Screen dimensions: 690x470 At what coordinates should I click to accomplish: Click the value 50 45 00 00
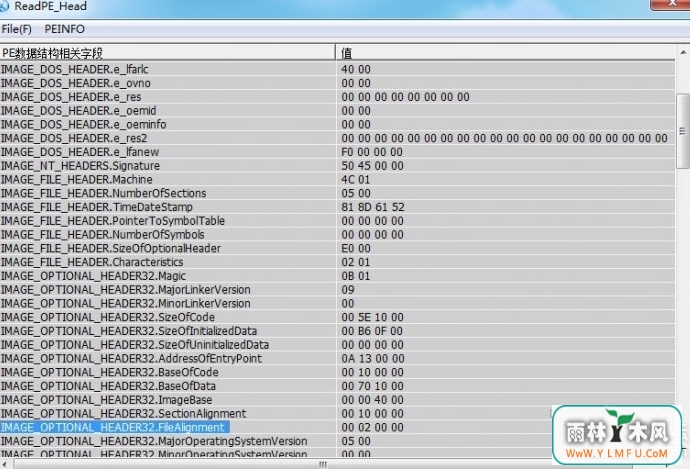point(372,166)
